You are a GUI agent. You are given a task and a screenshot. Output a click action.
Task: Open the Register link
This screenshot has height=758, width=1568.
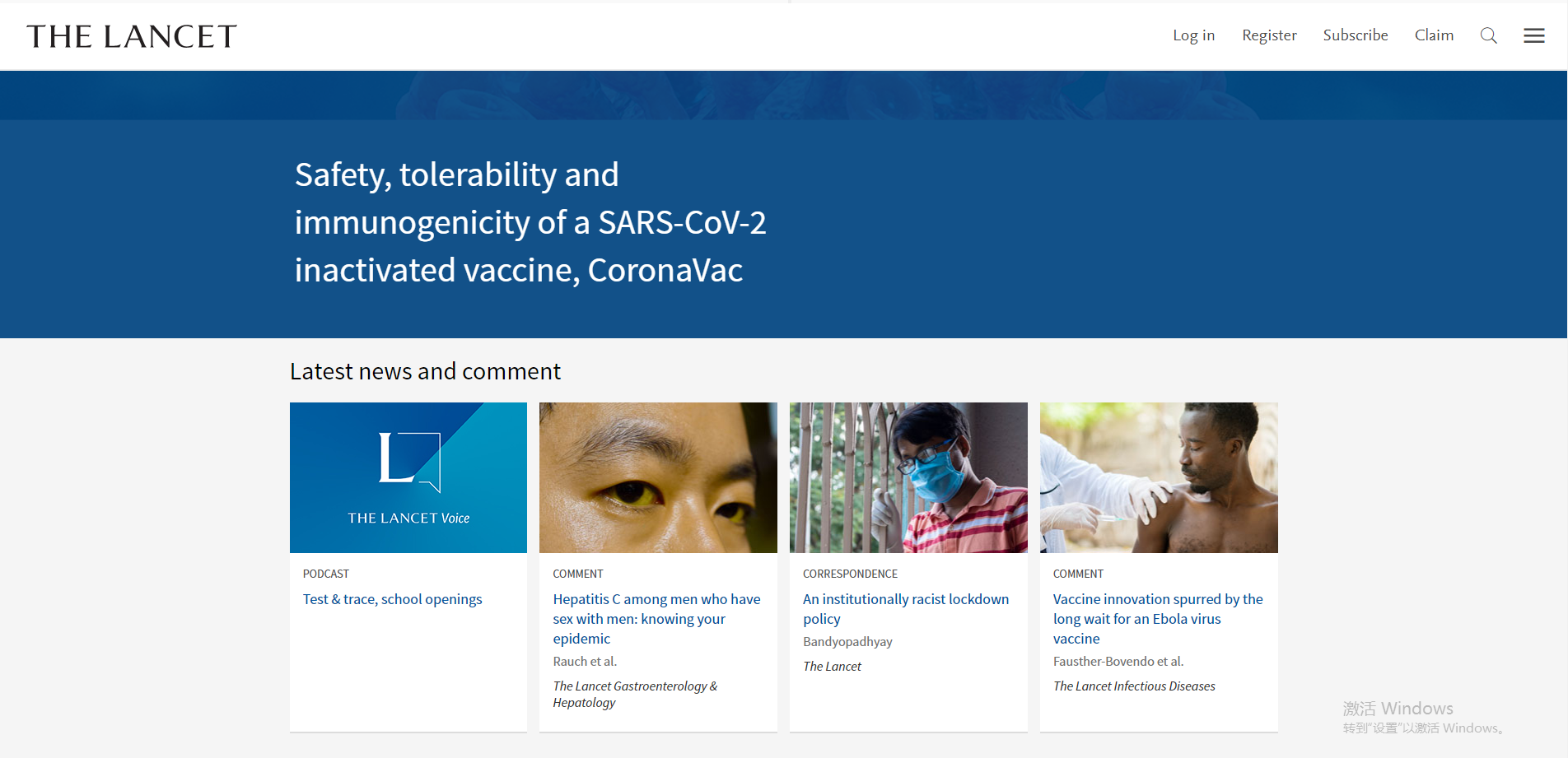point(1269,35)
